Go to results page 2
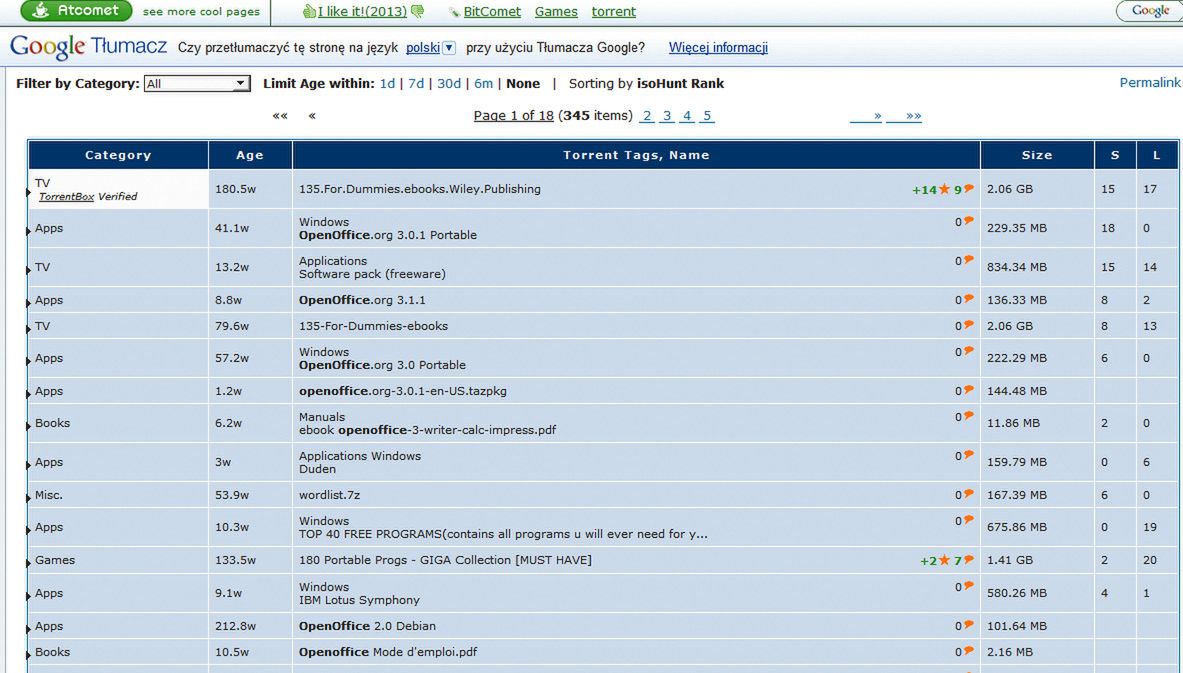 point(647,115)
